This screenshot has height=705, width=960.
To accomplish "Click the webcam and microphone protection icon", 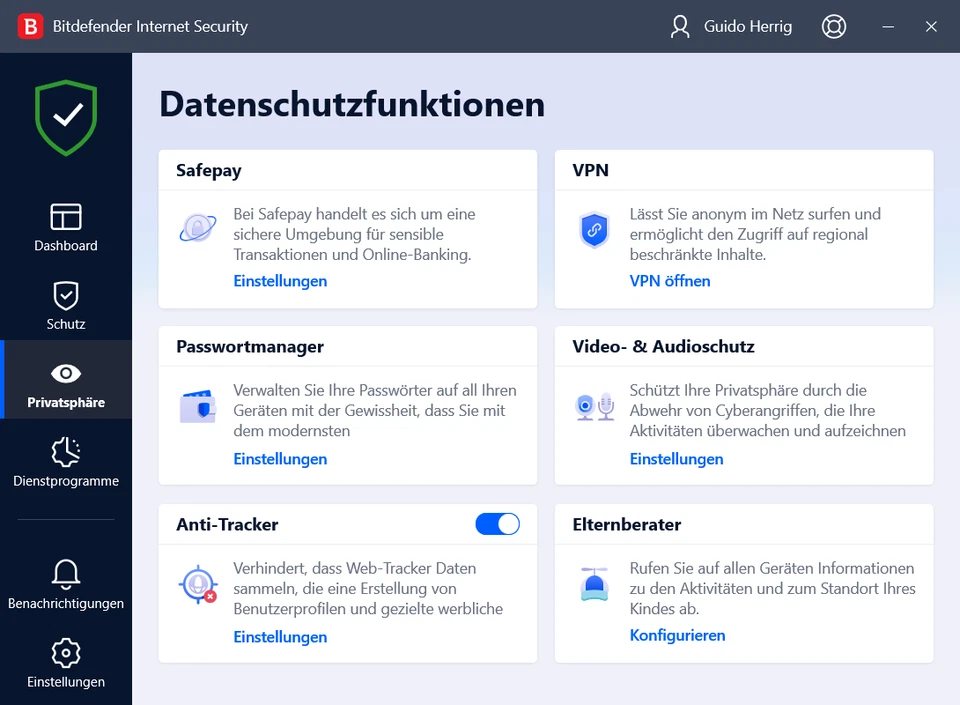I will pyautogui.click(x=594, y=406).
